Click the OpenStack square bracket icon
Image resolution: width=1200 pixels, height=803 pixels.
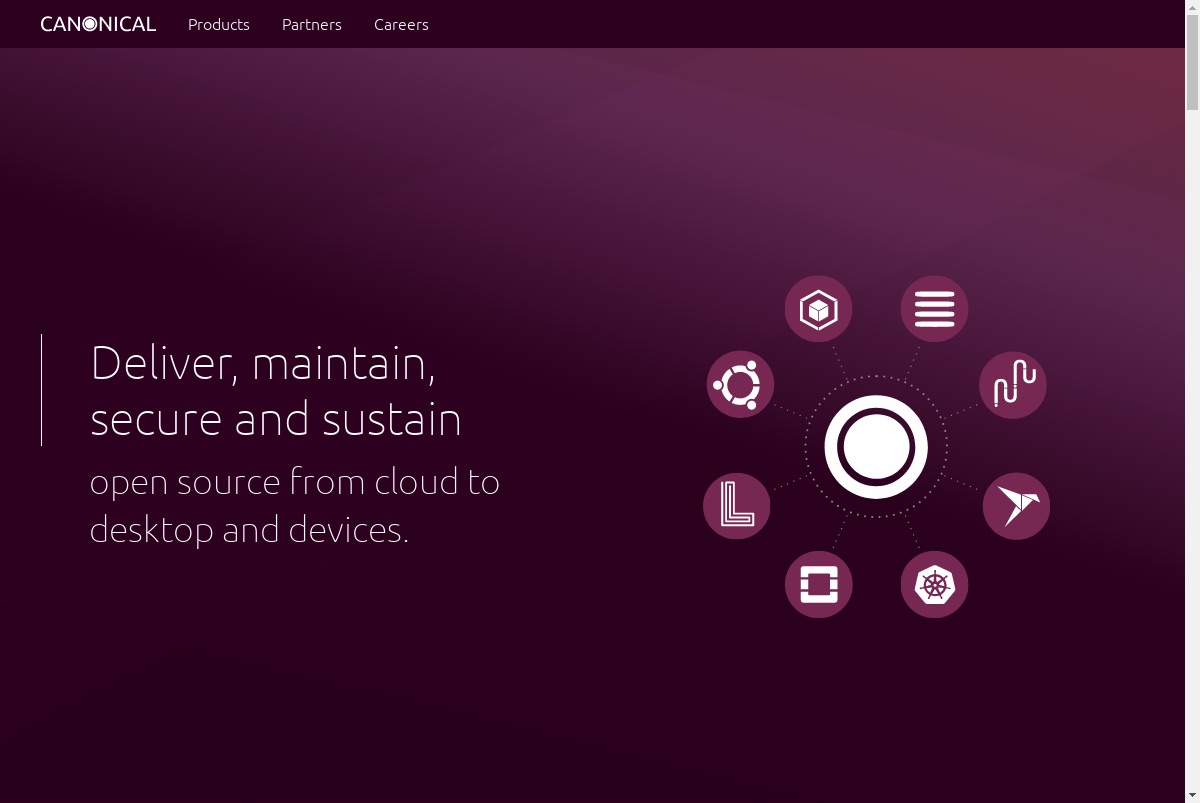click(x=818, y=584)
